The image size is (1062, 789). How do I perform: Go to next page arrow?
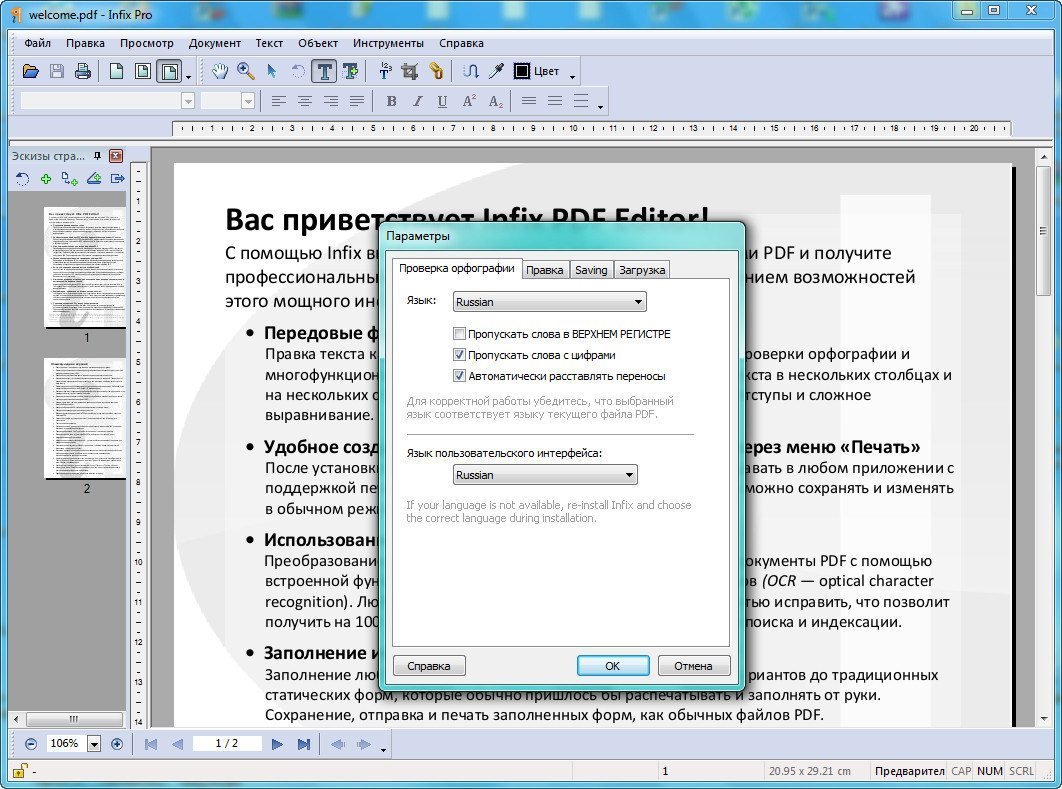click(x=277, y=744)
